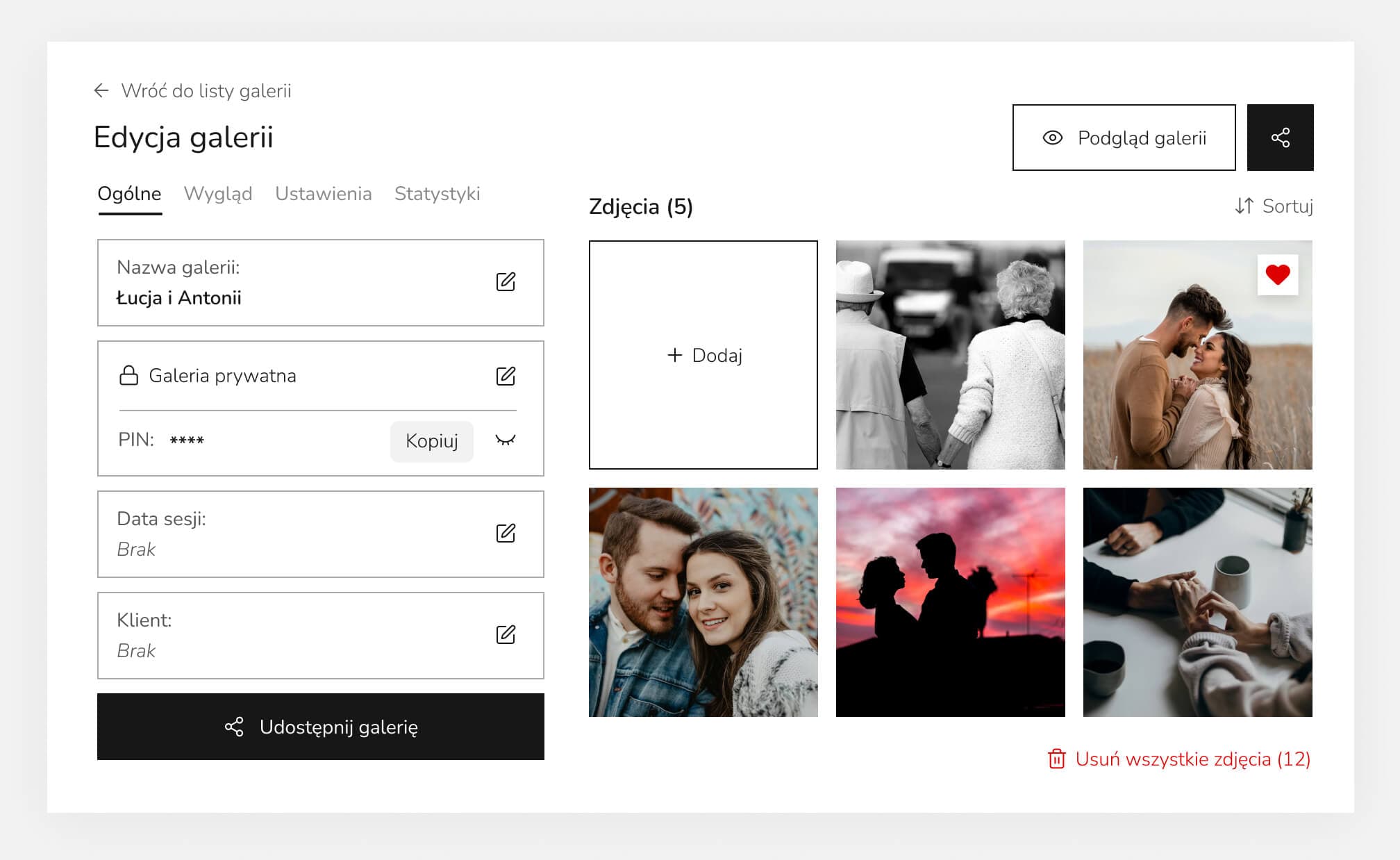Click the red heart favorite icon

coord(1277,275)
